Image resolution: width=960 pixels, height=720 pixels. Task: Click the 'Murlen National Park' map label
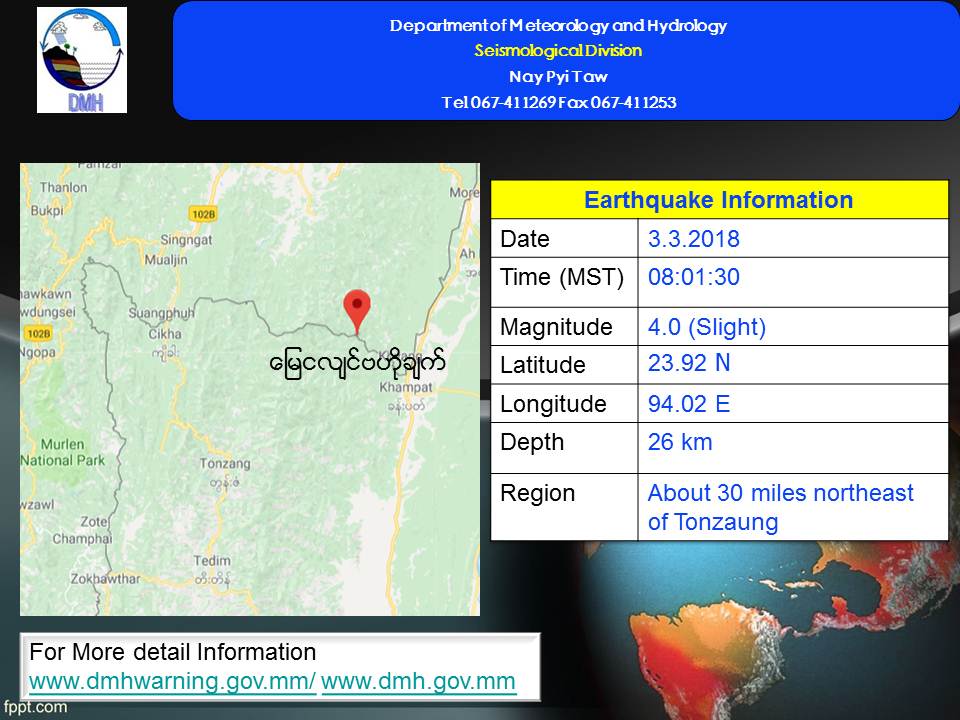pyautogui.click(x=62, y=452)
